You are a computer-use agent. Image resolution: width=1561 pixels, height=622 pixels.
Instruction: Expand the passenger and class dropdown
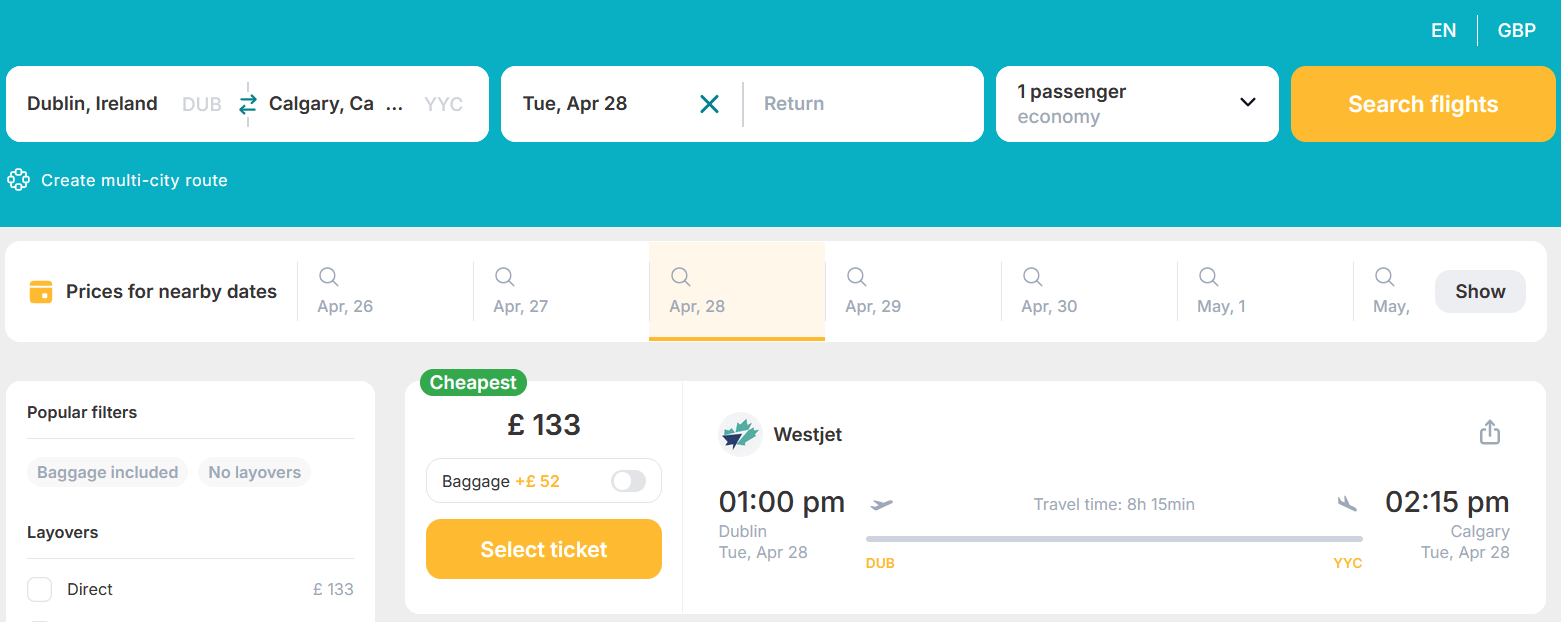click(1247, 102)
